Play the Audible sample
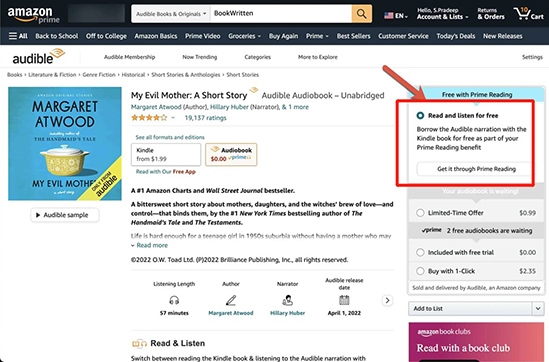The image size is (549, 362). click(65, 215)
